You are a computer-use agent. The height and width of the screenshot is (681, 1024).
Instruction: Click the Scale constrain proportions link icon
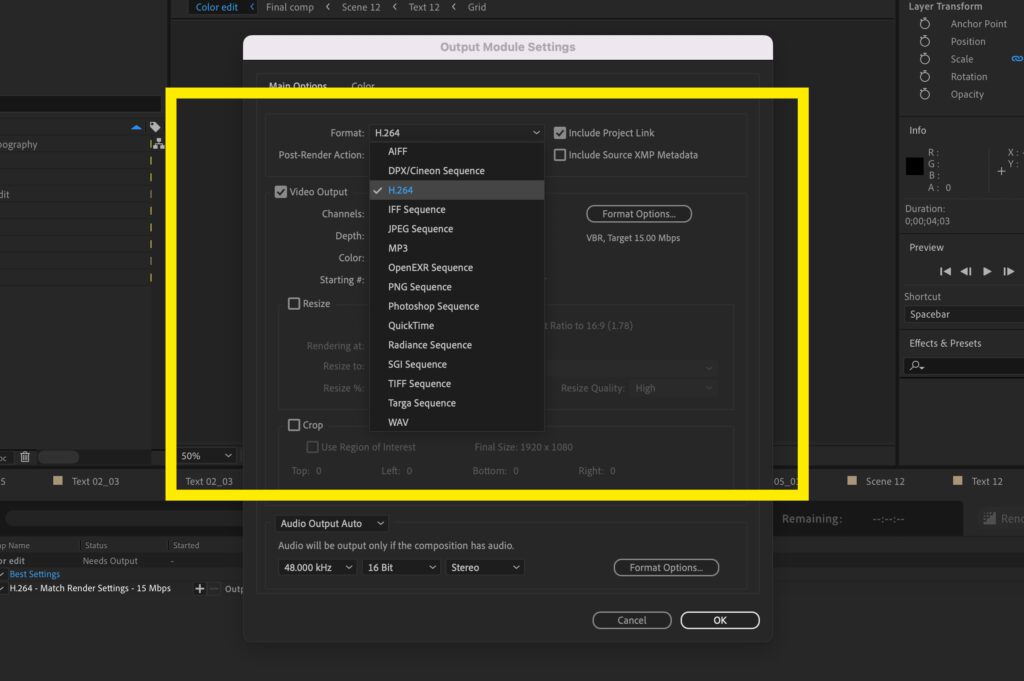coord(1017,59)
